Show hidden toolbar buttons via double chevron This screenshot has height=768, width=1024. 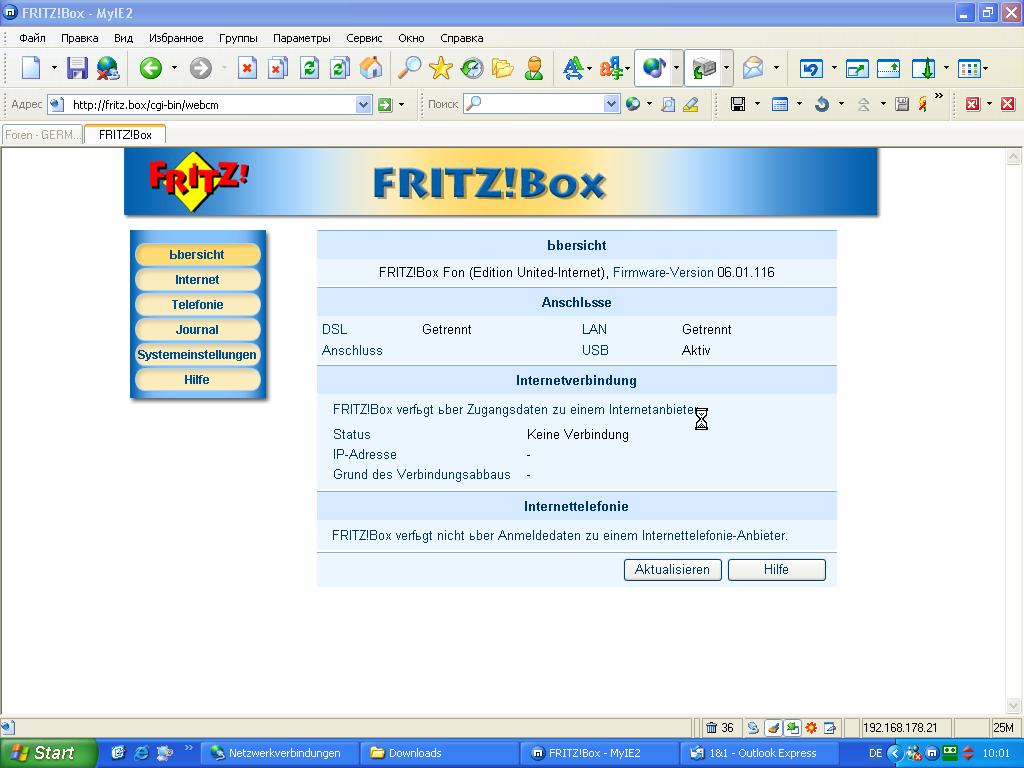pos(938,96)
